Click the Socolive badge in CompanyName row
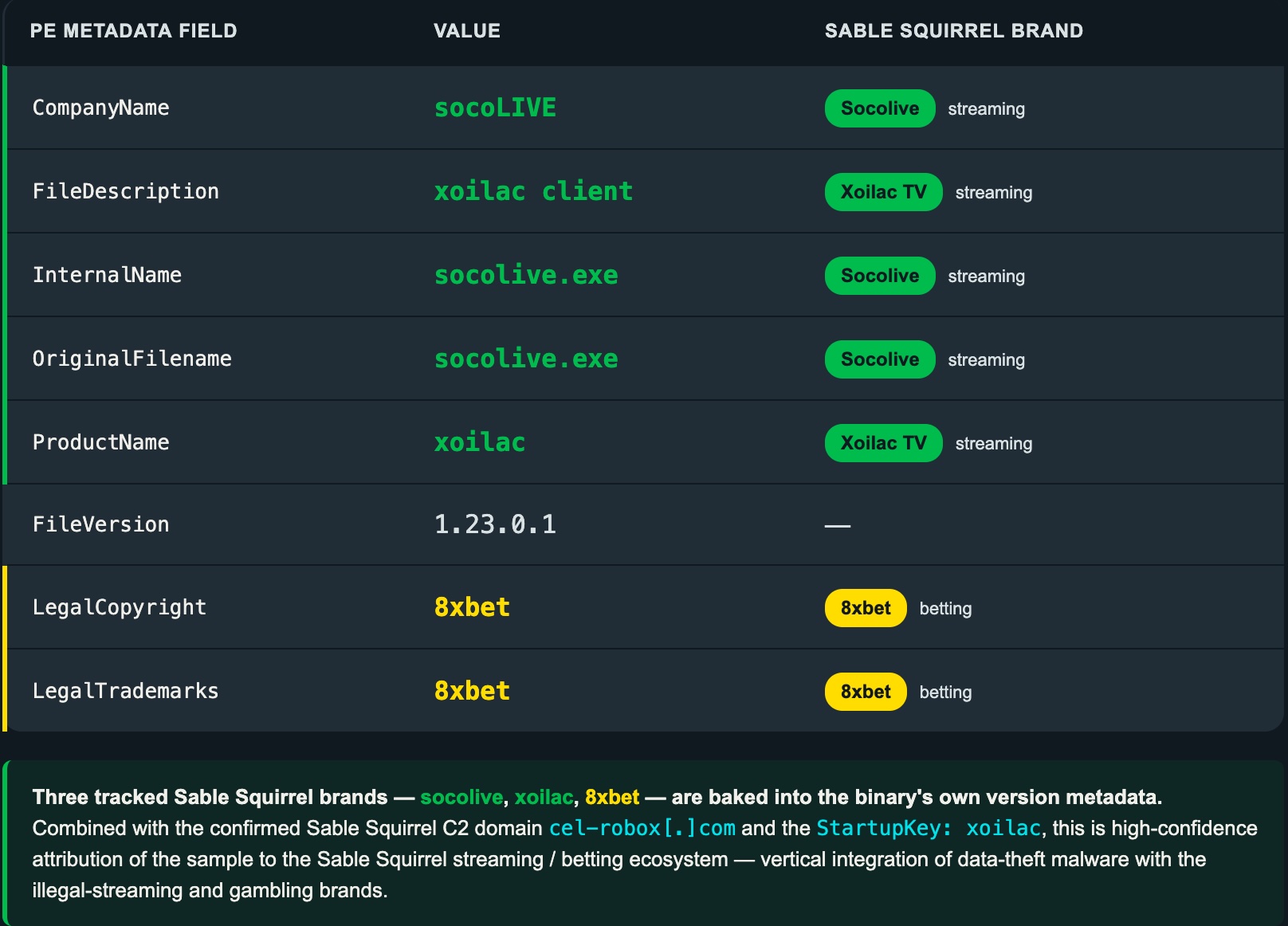1288x926 pixels. 880,108
